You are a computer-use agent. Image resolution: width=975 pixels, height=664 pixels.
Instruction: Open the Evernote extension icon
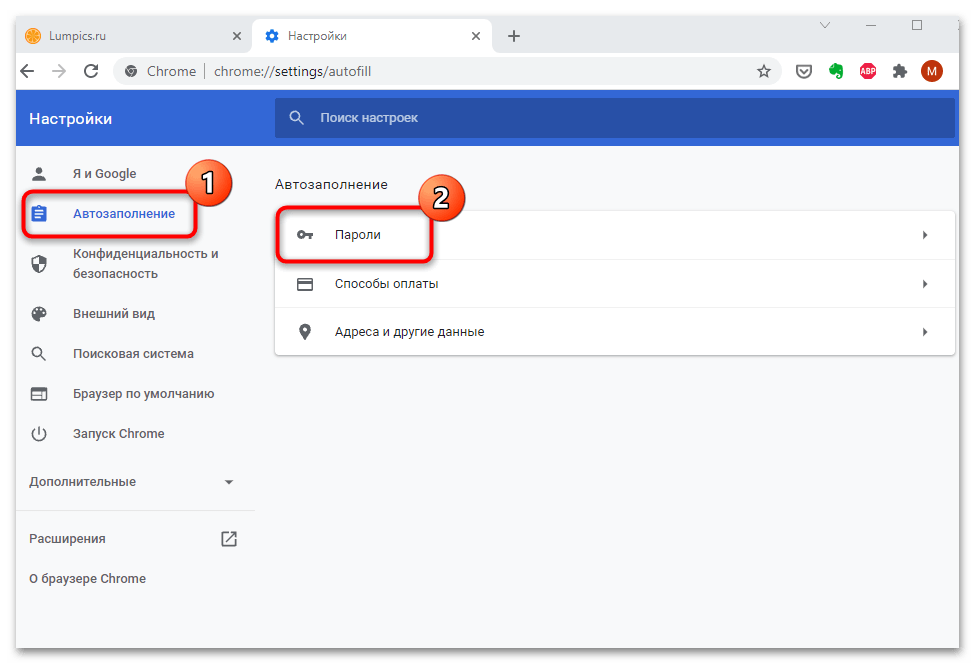[x=836, y=71]
